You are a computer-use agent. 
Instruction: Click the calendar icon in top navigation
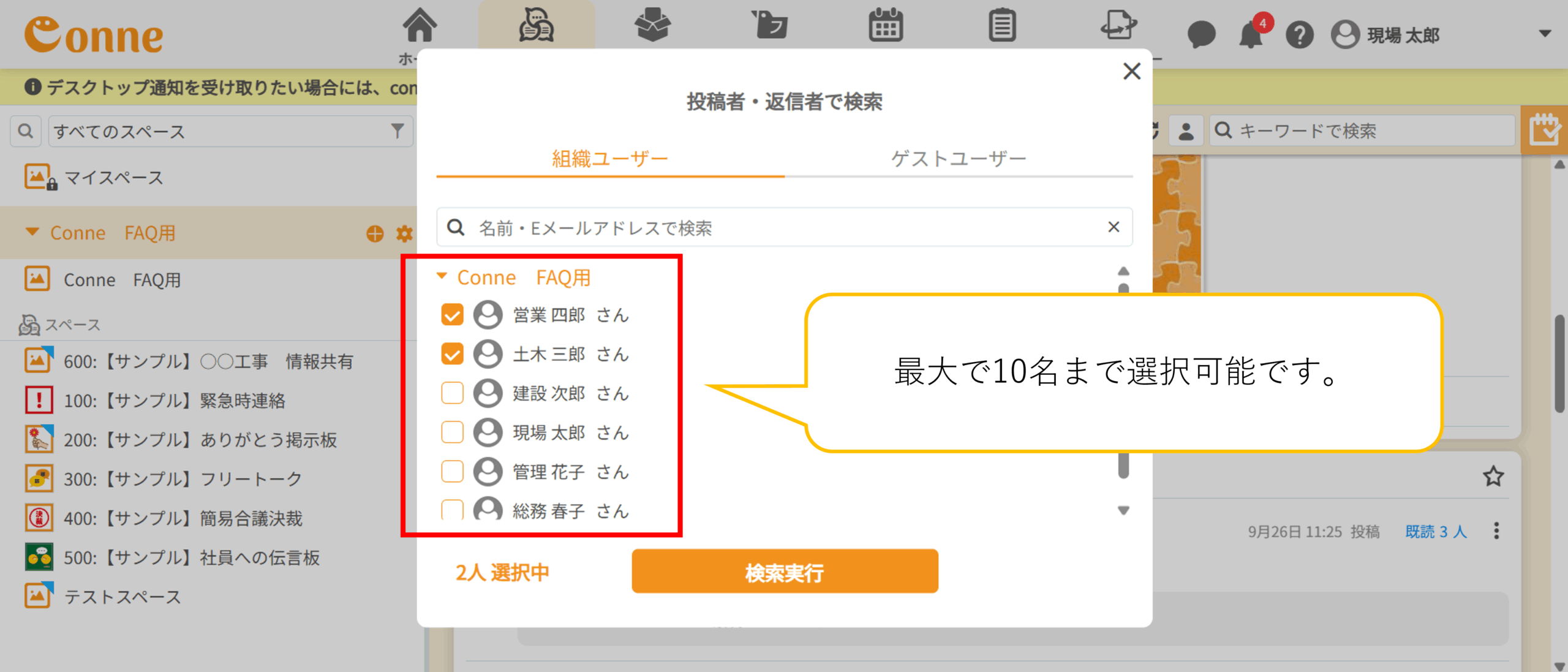click(886, 26)
